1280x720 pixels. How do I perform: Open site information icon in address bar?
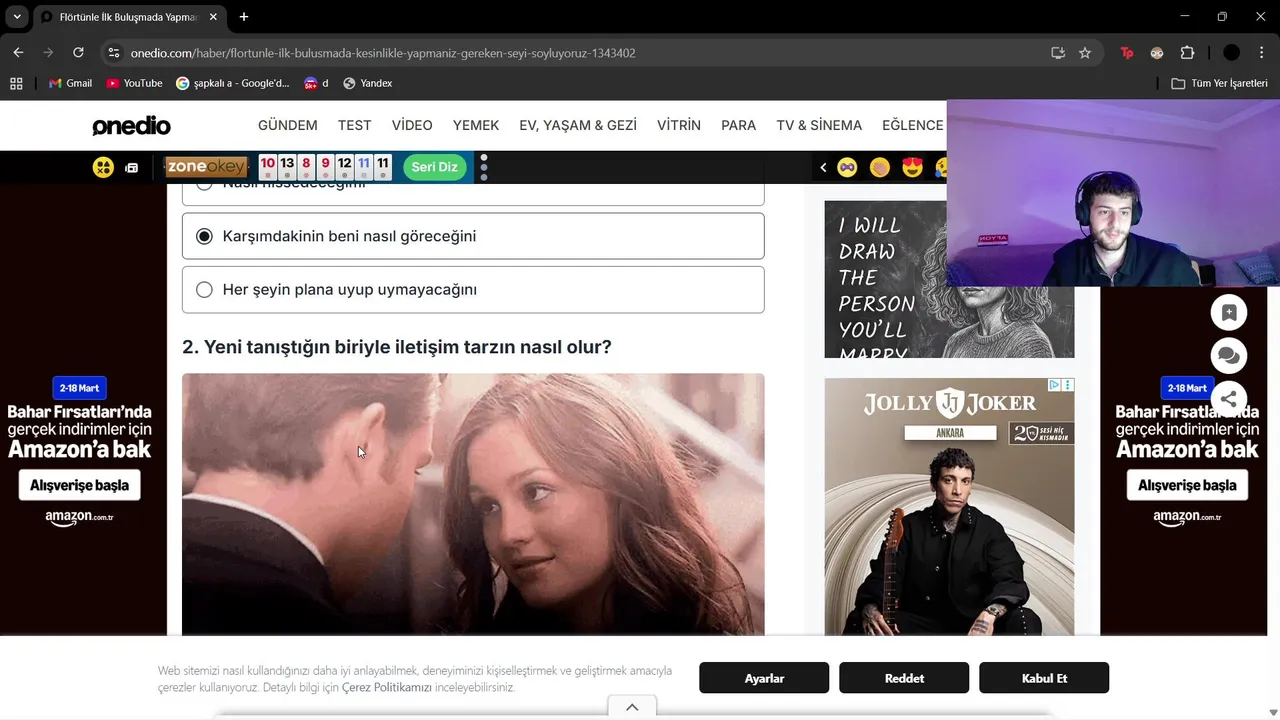[113, 53]
